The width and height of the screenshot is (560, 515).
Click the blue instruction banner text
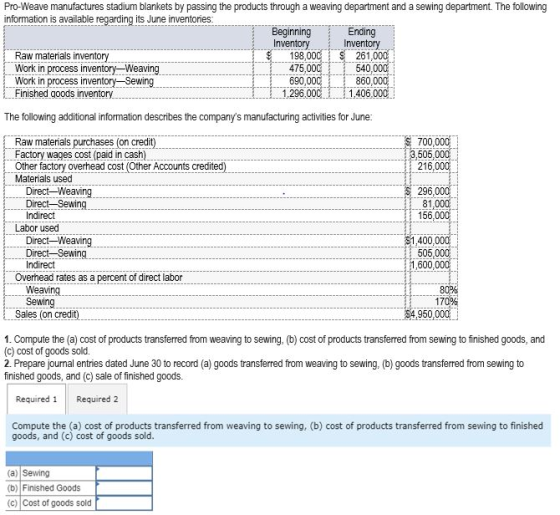click(278, 431)
